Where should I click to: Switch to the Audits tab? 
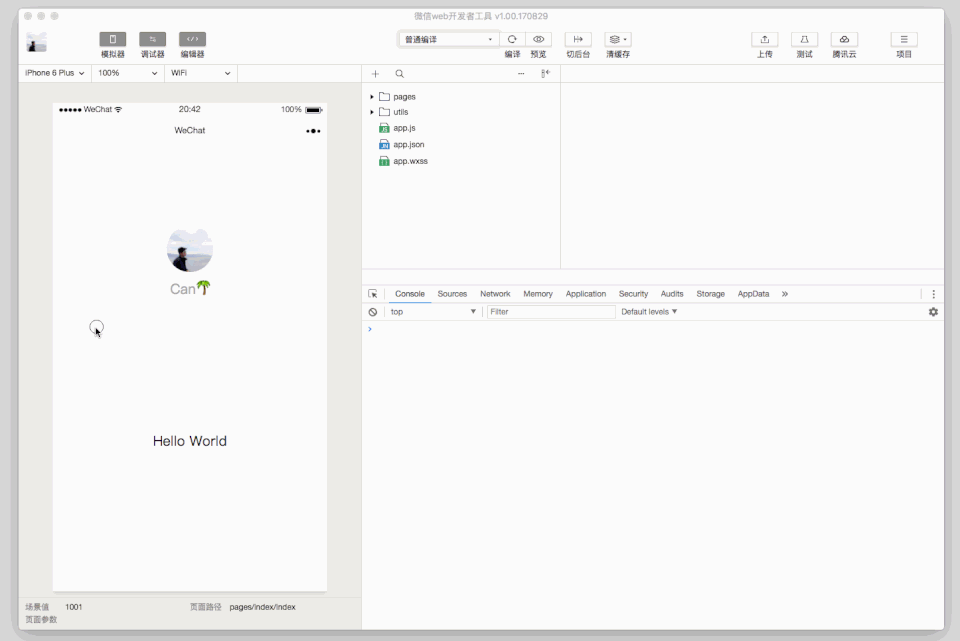click(x=672, y=294)
